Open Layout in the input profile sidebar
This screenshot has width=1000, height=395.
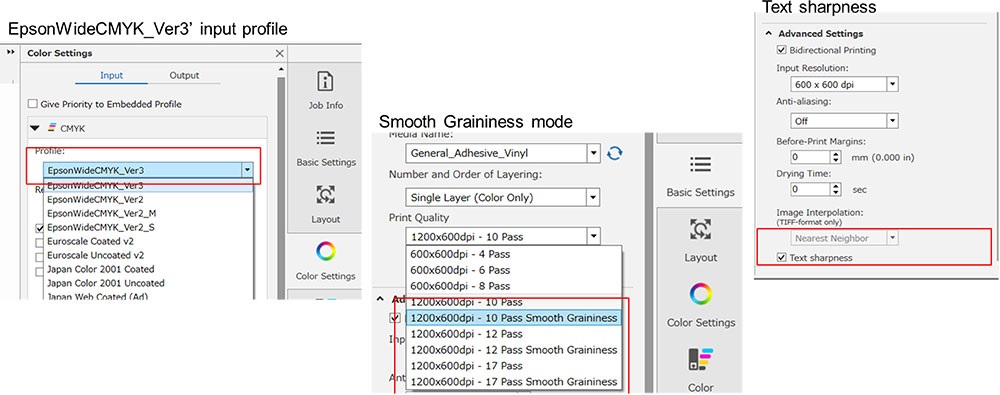[x=325, y=204]
